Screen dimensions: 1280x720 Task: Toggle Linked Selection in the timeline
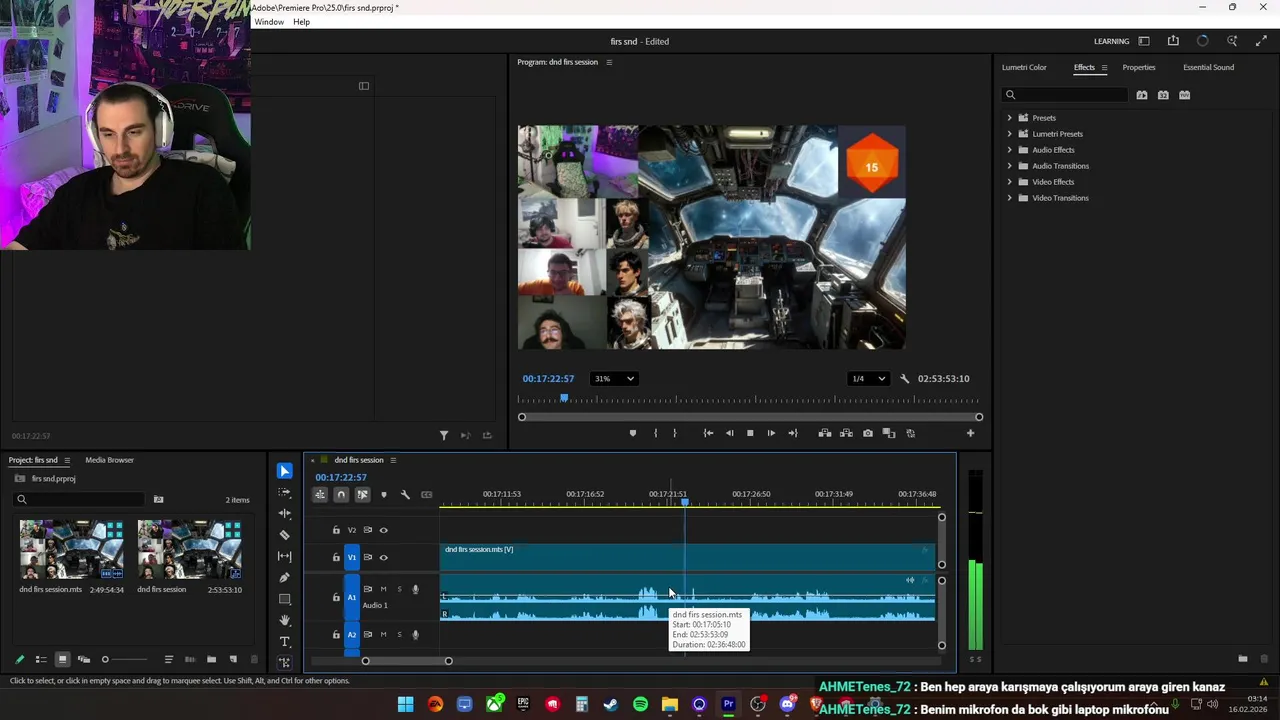(x=362, y=494)
